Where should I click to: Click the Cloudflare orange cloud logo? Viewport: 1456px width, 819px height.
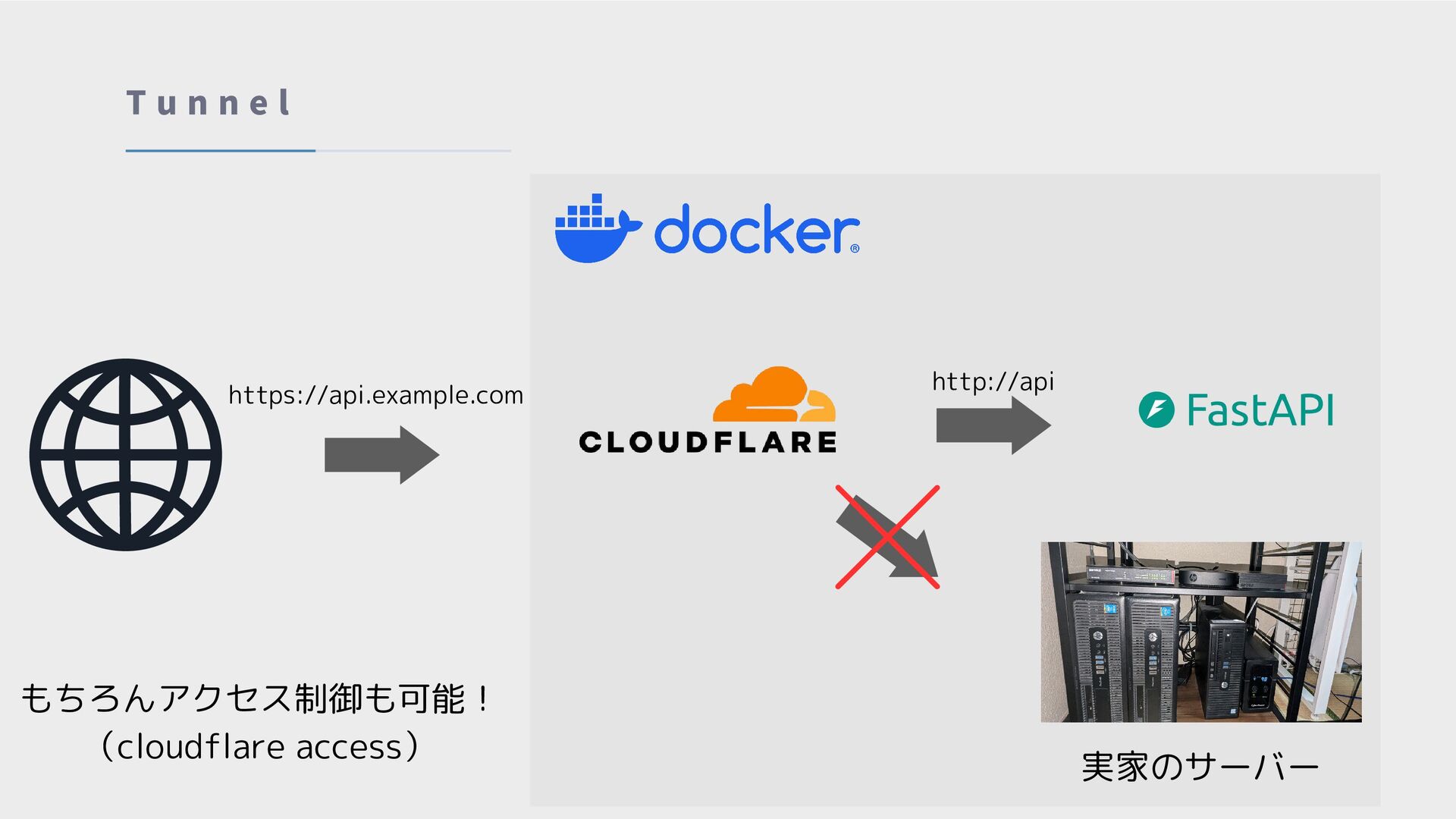tap(774, 394)
